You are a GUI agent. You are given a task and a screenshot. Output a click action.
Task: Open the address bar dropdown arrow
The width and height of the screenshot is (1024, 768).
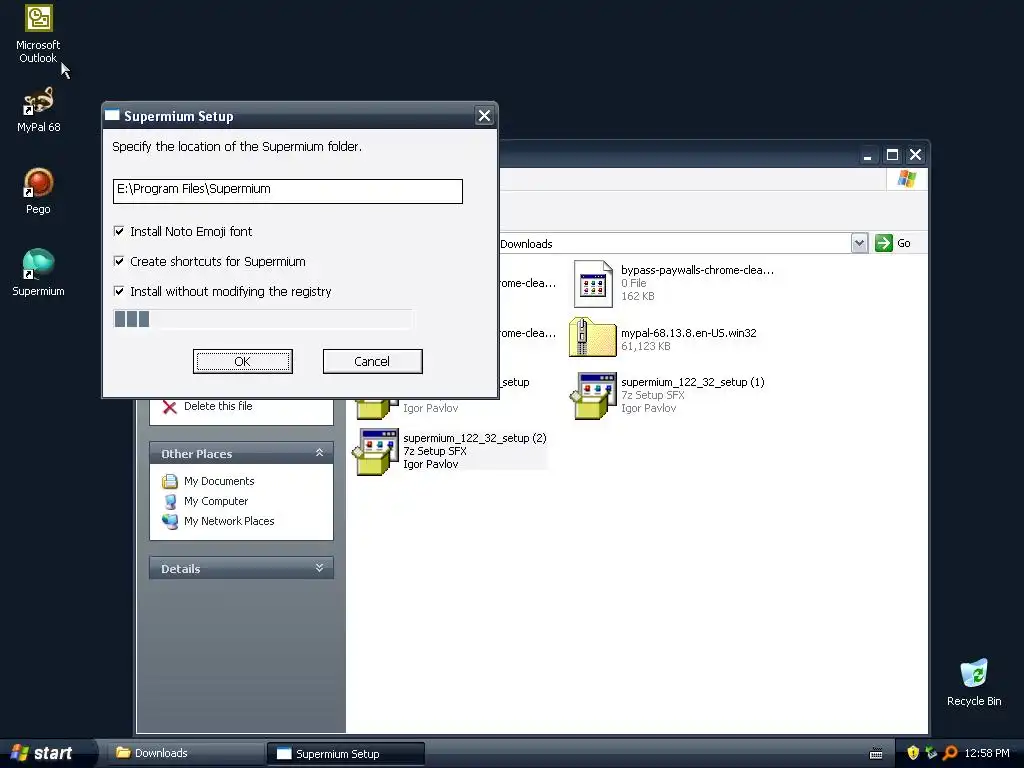859,243
